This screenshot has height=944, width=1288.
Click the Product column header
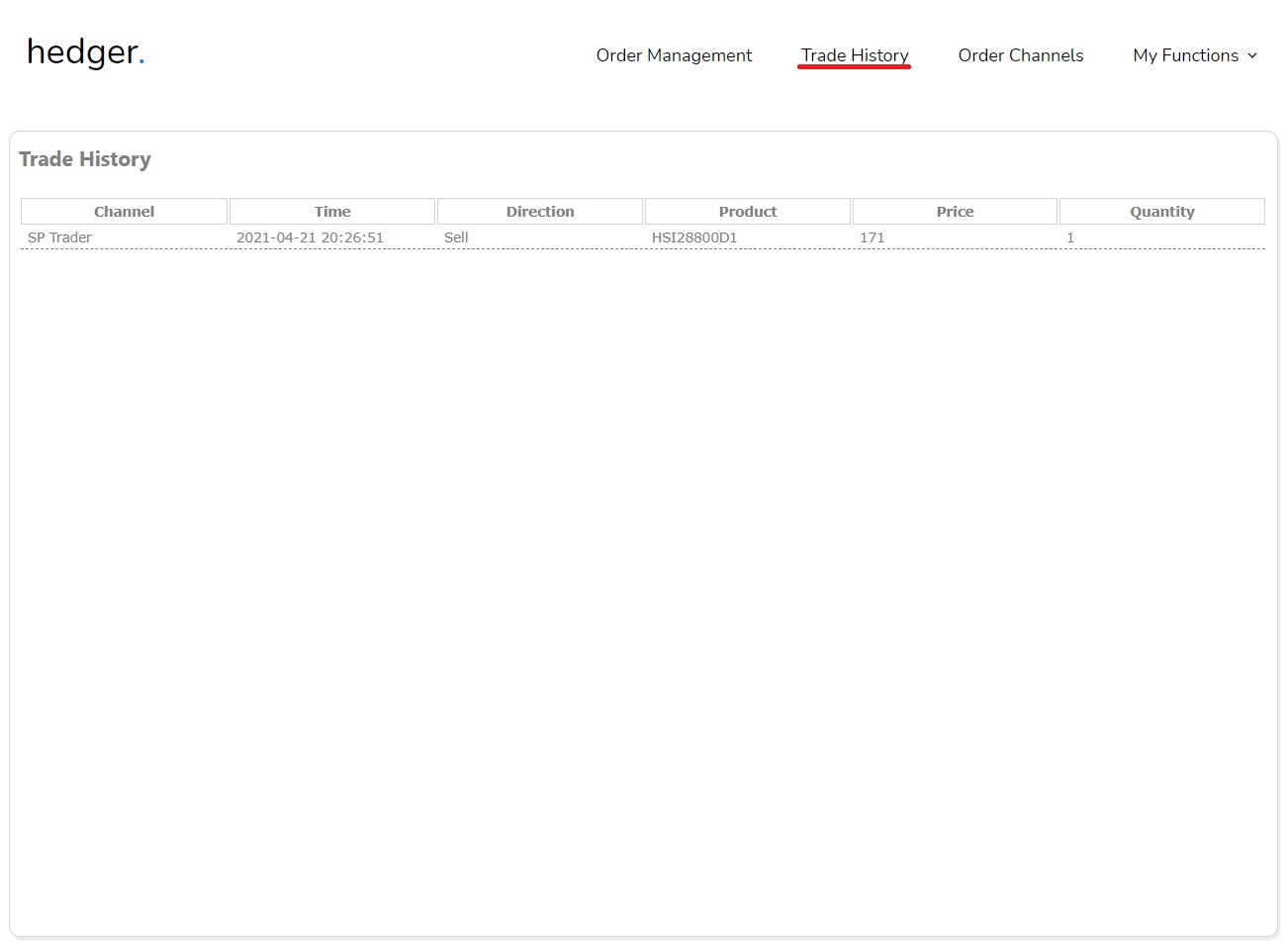pyautogui.click(x=748, y=212)
